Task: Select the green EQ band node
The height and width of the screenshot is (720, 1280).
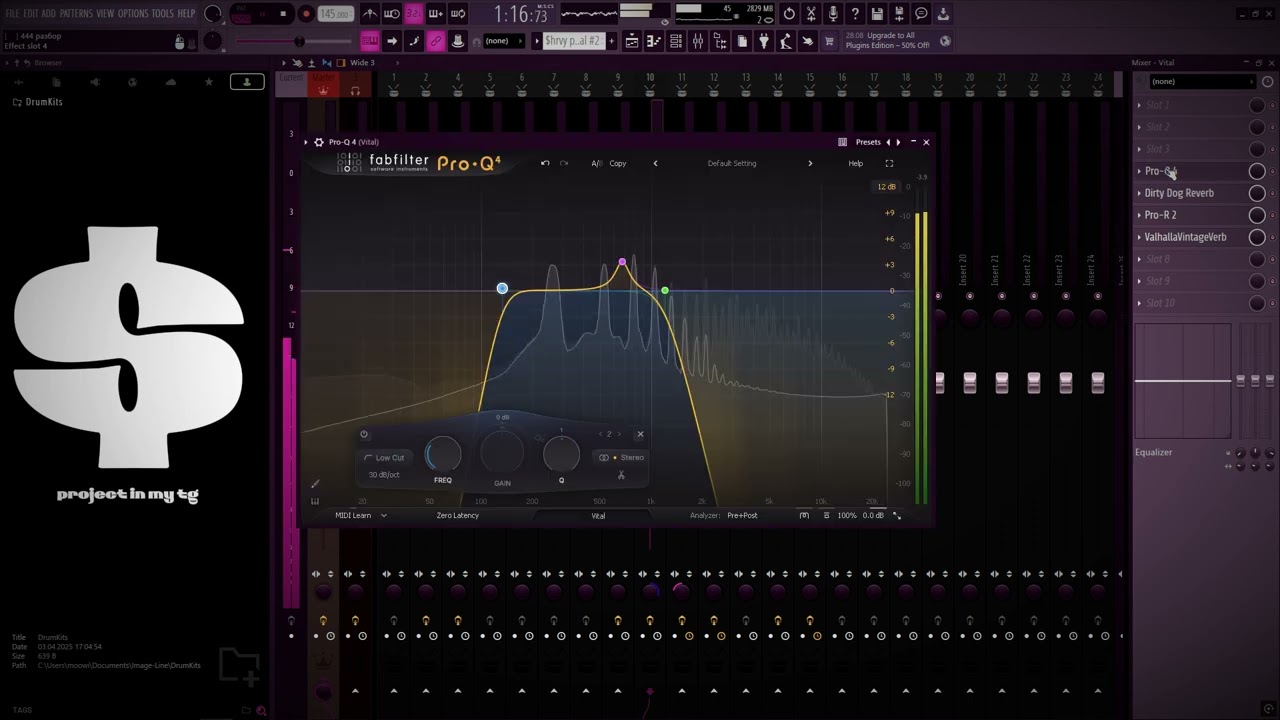Action: click(x=665, y=291)
